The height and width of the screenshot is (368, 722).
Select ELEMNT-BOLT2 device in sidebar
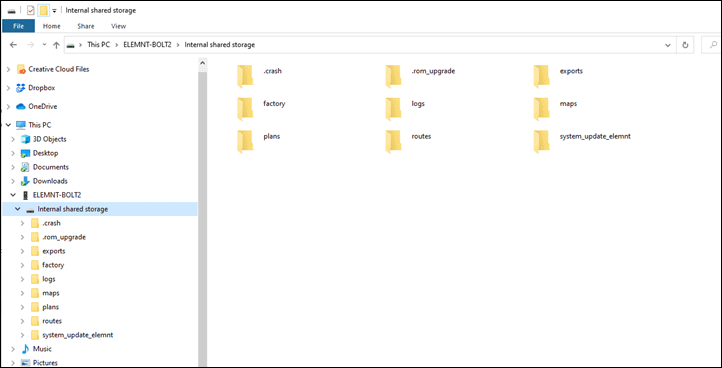(x=57, y=195)
